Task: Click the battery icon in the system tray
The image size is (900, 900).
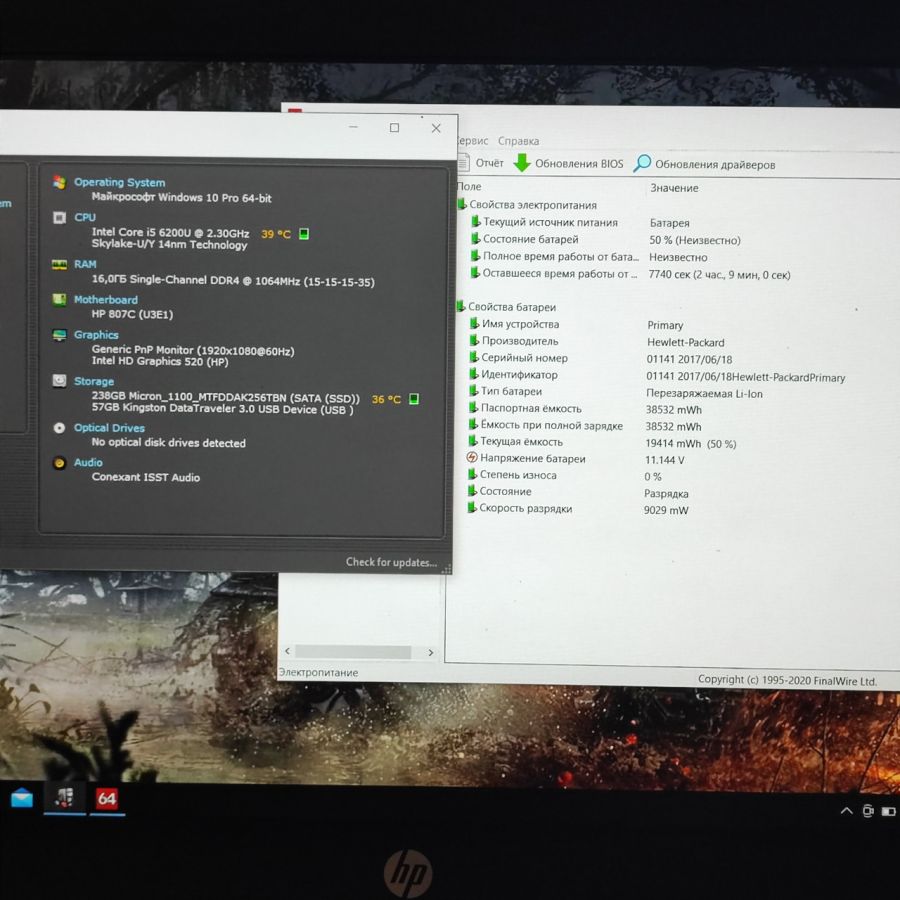Action: tap(888, 812)
